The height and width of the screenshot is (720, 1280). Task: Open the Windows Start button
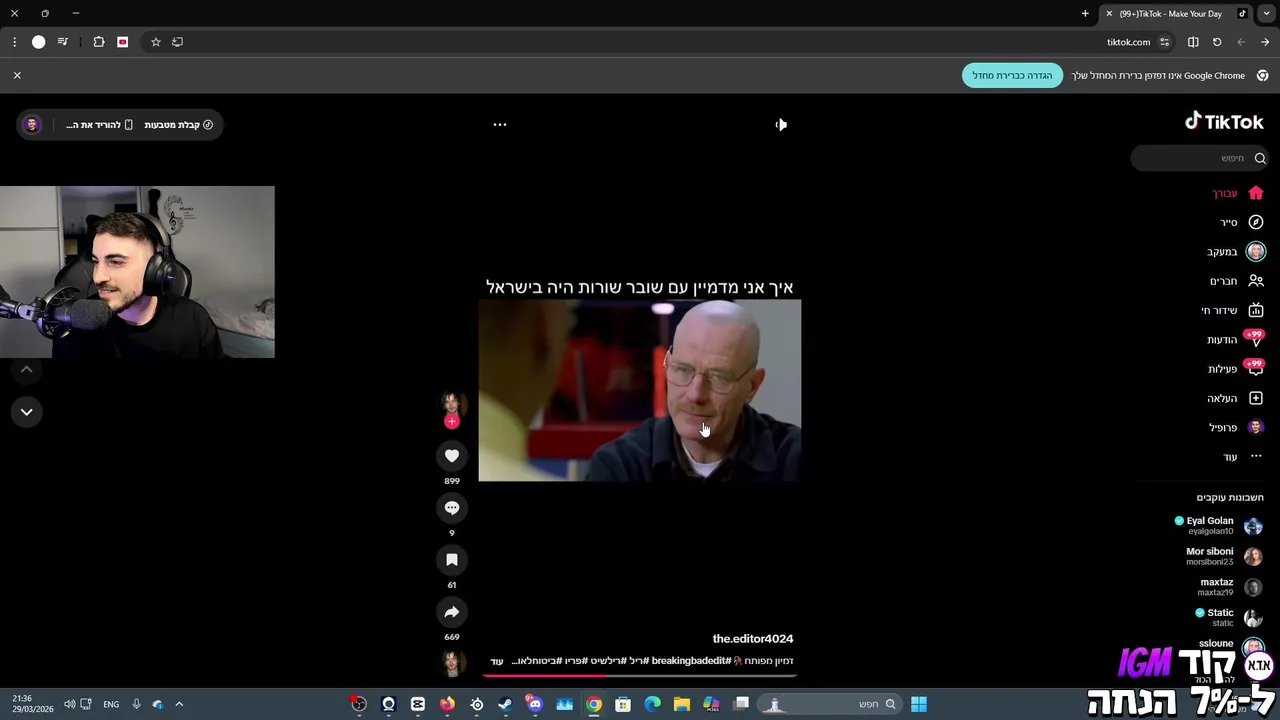[919, 704]
